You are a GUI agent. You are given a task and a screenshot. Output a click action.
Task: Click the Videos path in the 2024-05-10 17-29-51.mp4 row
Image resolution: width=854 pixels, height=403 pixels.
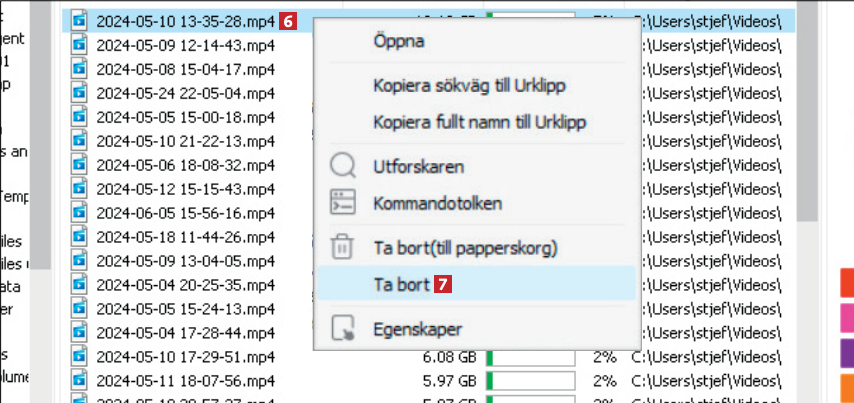point(706,357)
